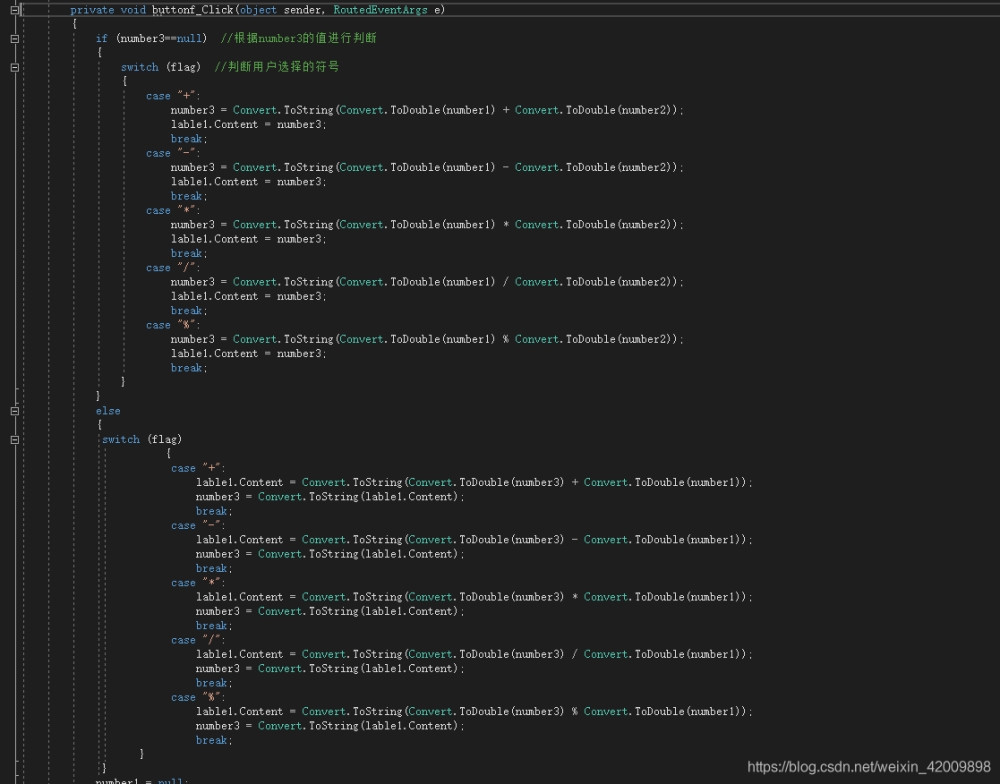Screen dimensions: 1000x784
Task: Click case "-" in the else block
Action: point(198,526)
